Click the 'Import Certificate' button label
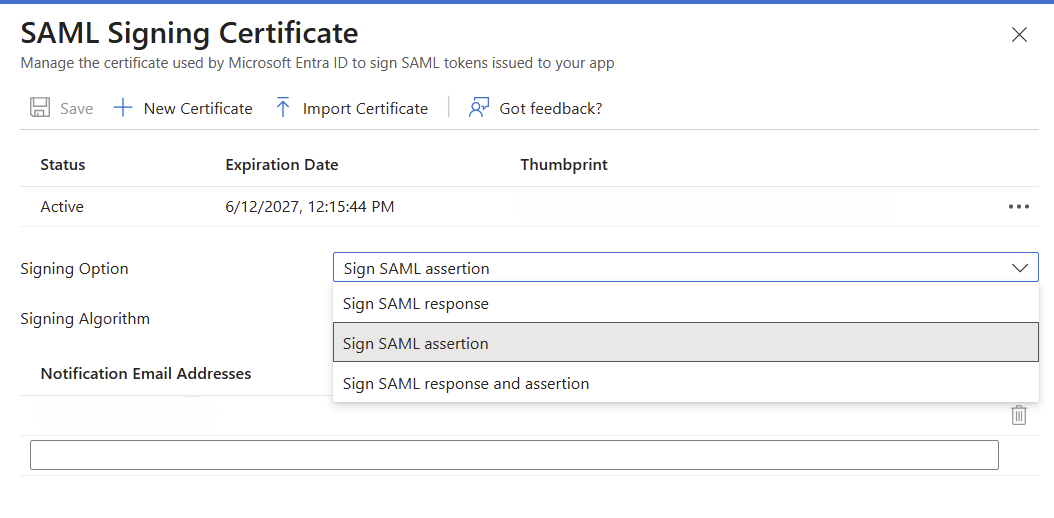Viewport: 1054px width, 518px height. pyautogui.click(x=365, y=108)
